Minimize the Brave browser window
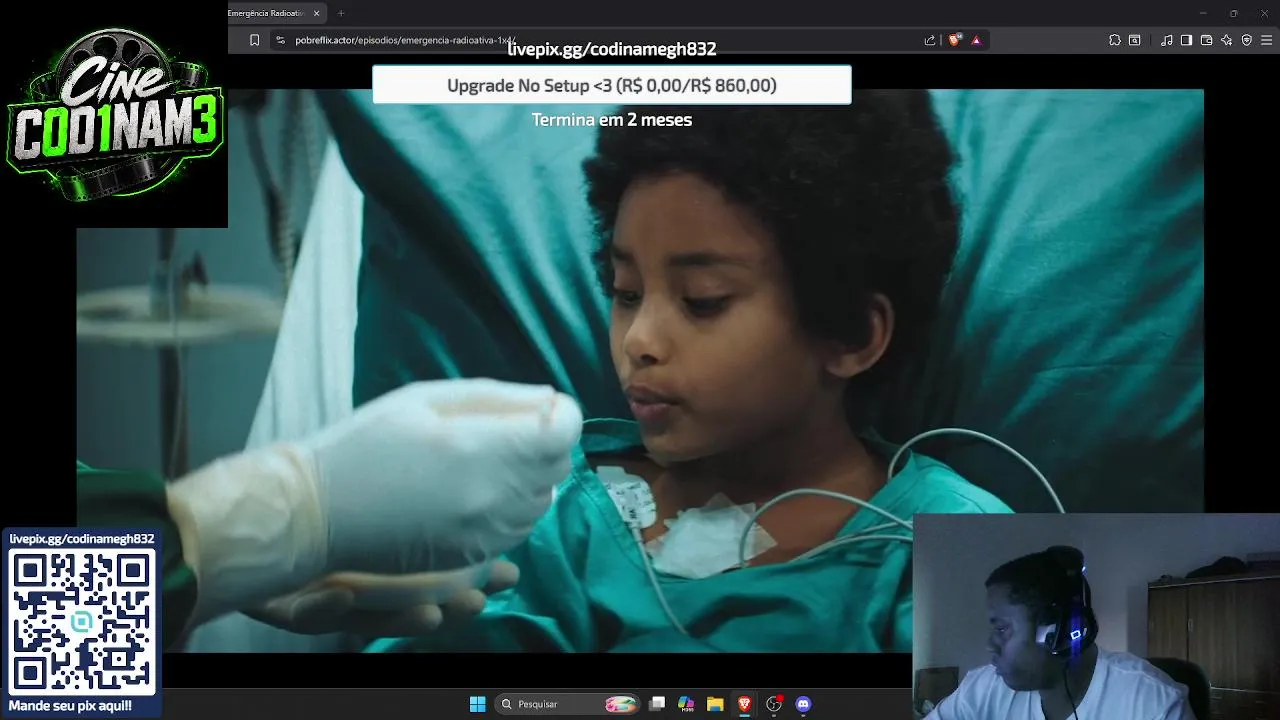1280x720 pixels. (x=1203, y=13)
